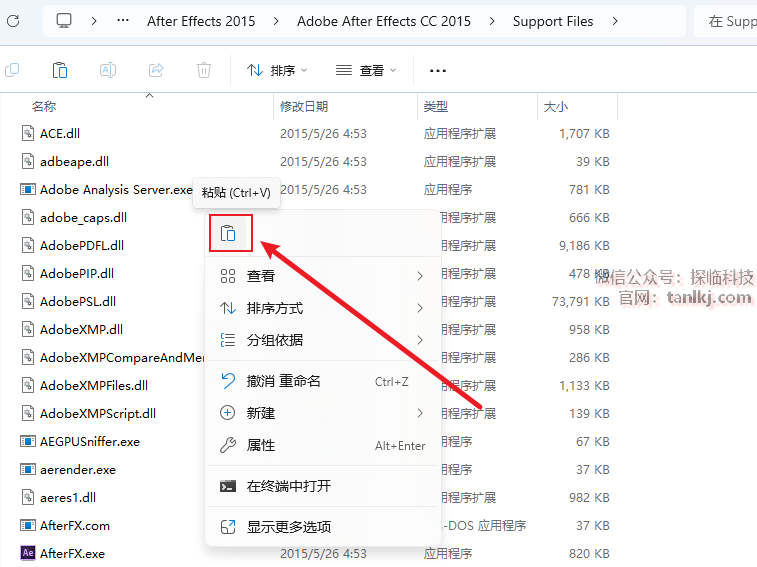Screen dimensions: 757x567
Task: Select the aerender.exe file name
Action: pos(78,469)
